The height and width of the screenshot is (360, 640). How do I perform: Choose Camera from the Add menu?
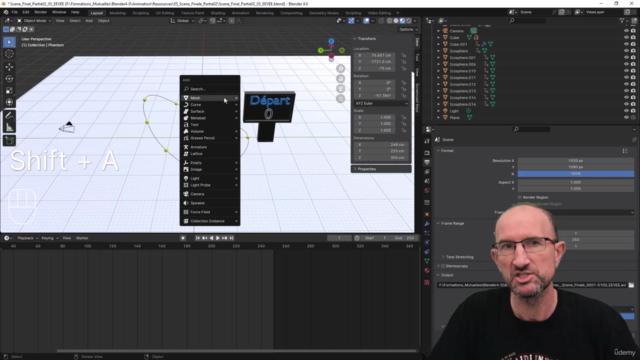[x=210, y=194]
